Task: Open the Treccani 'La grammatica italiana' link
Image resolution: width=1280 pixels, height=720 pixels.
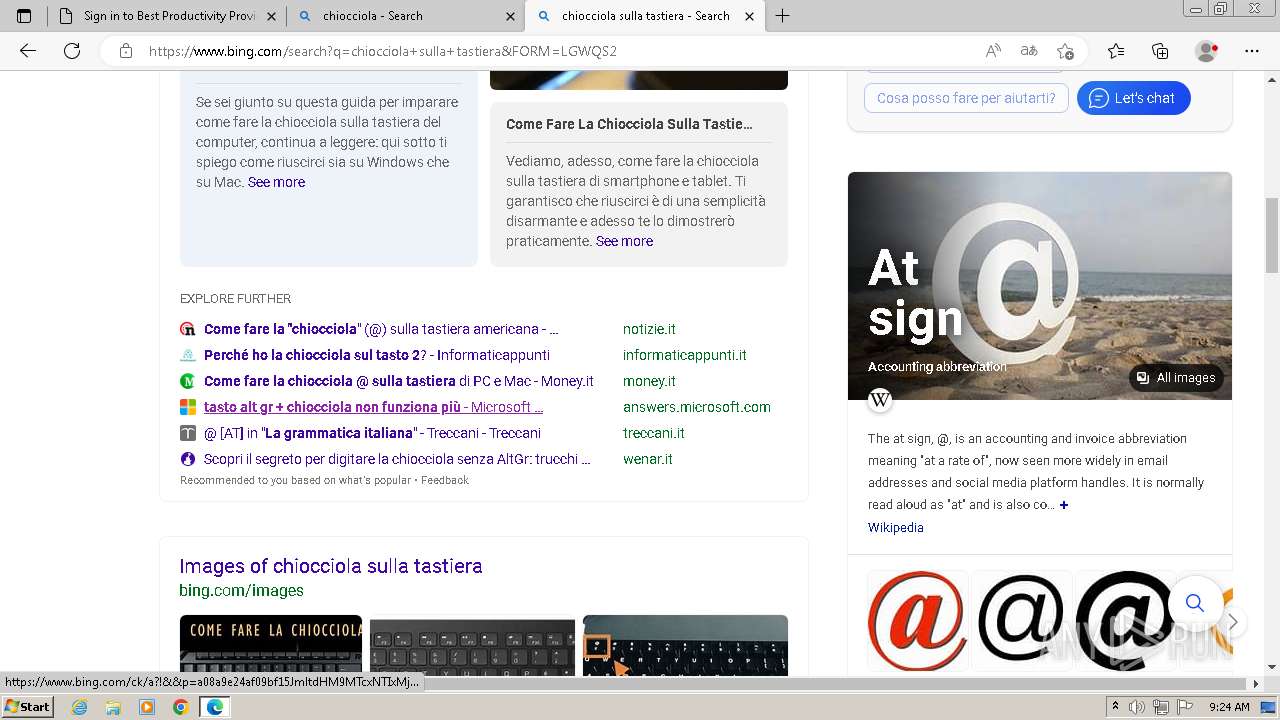Action: [372, 433]
